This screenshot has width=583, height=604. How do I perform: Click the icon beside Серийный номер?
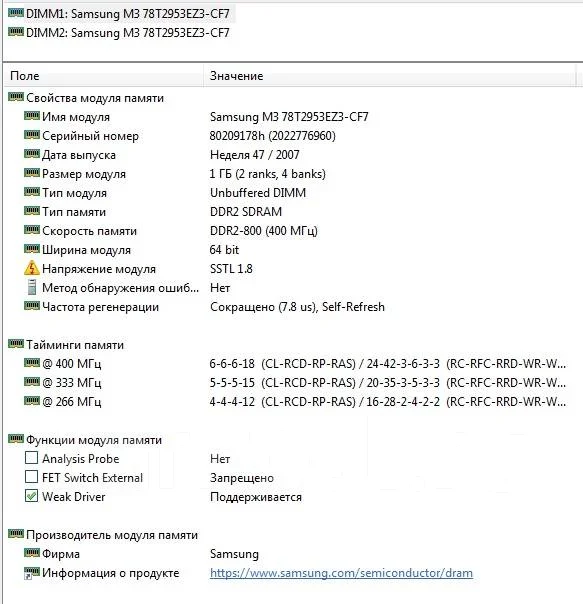[32, 135]
